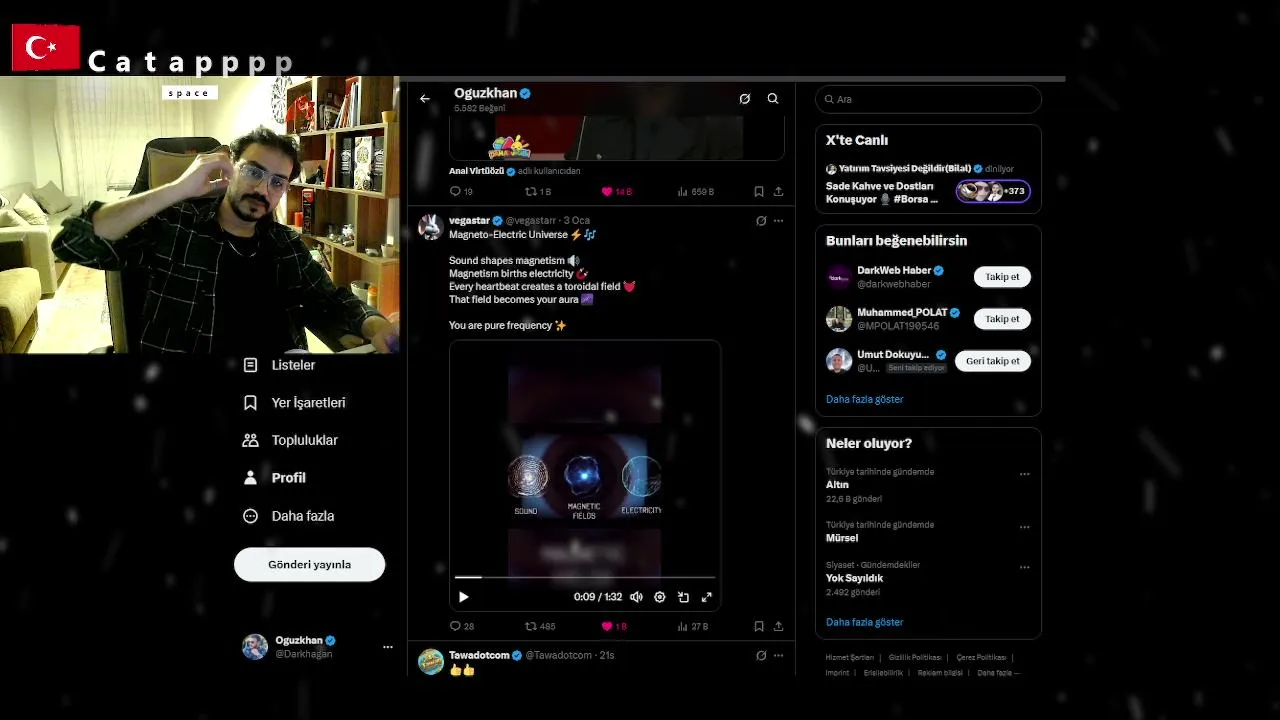1280x720 pixels.
Task: View analytics showing 27 B views
Action: 693,627
